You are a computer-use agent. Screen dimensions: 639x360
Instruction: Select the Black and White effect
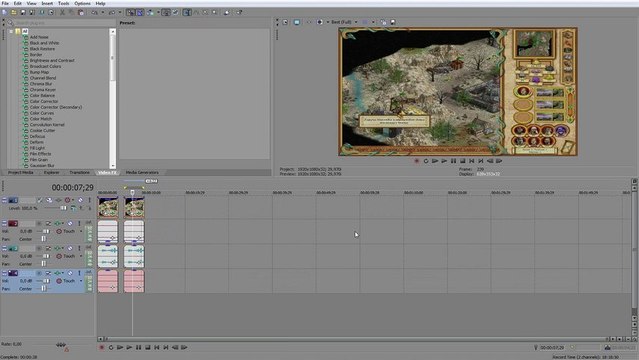click(44, 43)
